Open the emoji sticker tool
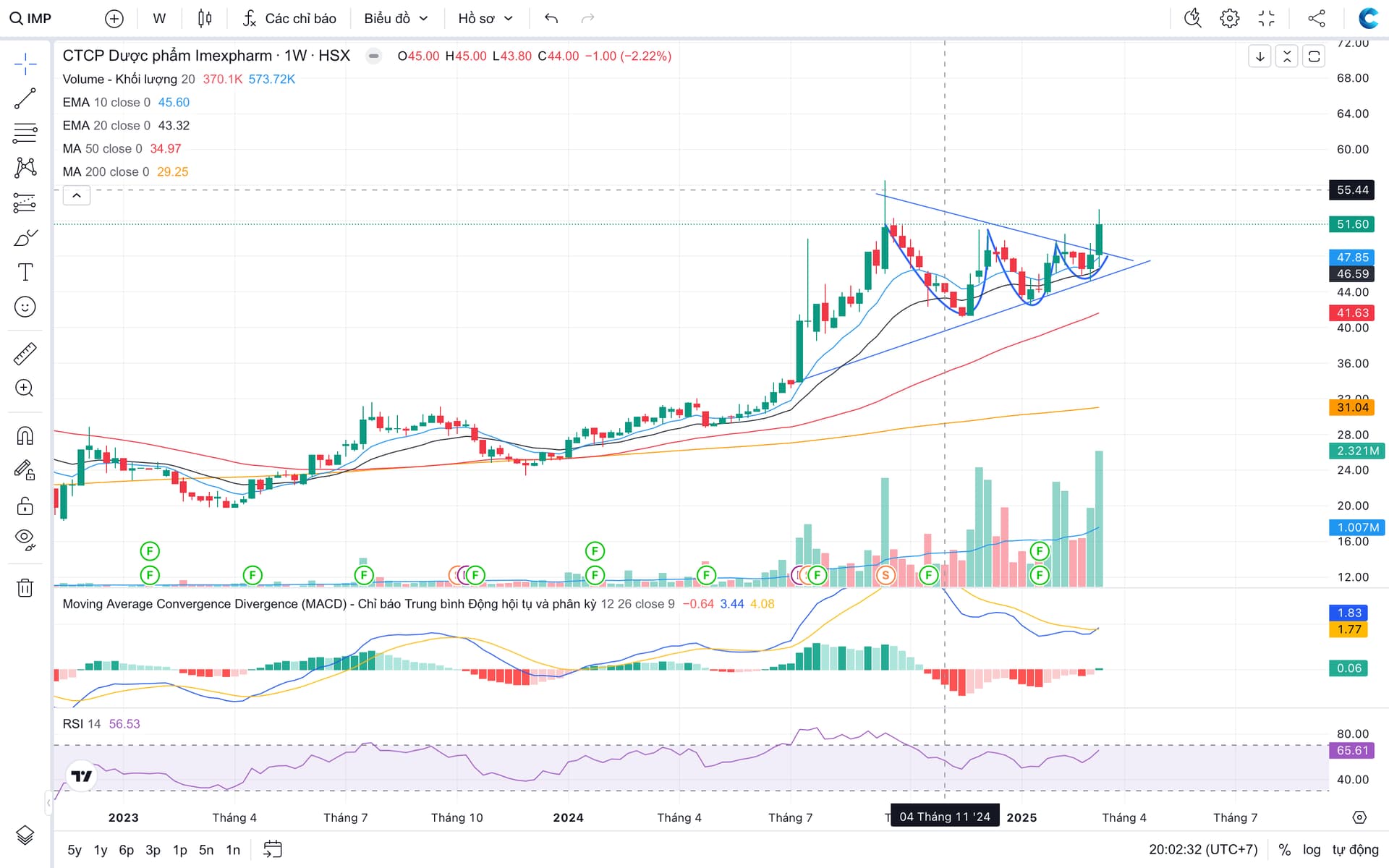 (x=25, y=307)
